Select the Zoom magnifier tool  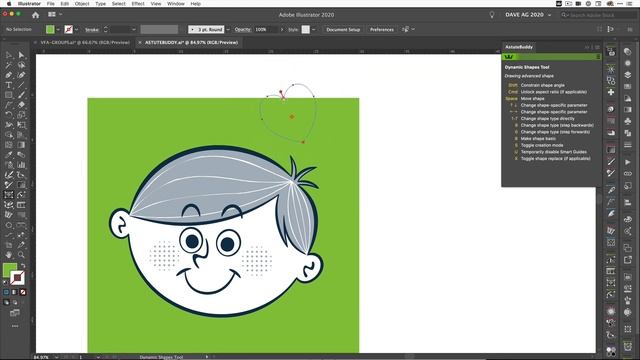21,255
